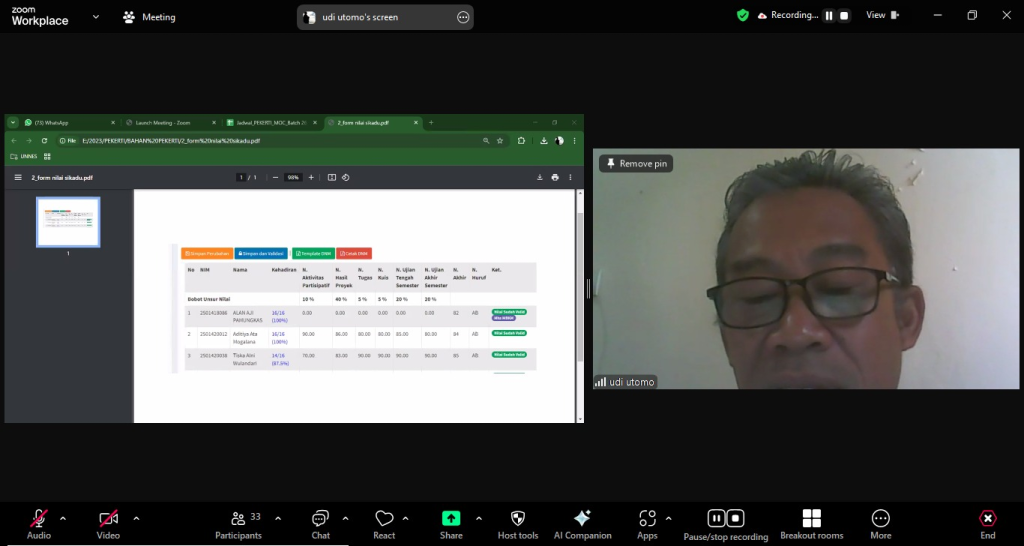Unmute the Audio microphone
Viewport: 1024px width, 546px height.
click(39, 519)
